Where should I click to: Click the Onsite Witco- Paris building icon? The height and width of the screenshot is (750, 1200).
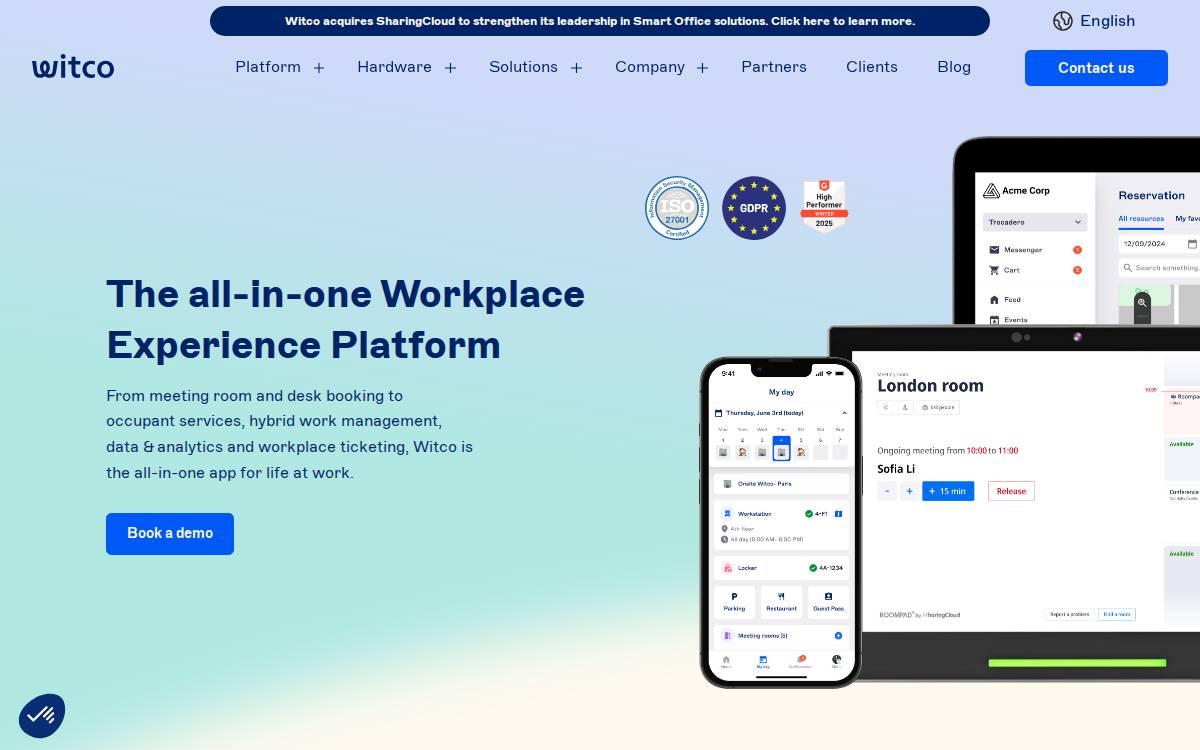point(727,484)
